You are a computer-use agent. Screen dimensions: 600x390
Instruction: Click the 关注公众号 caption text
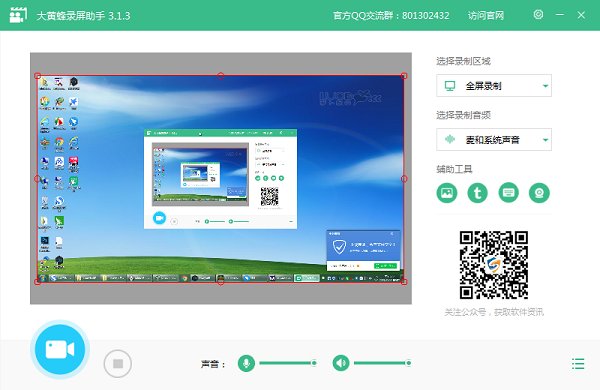(x=494, y=312)
